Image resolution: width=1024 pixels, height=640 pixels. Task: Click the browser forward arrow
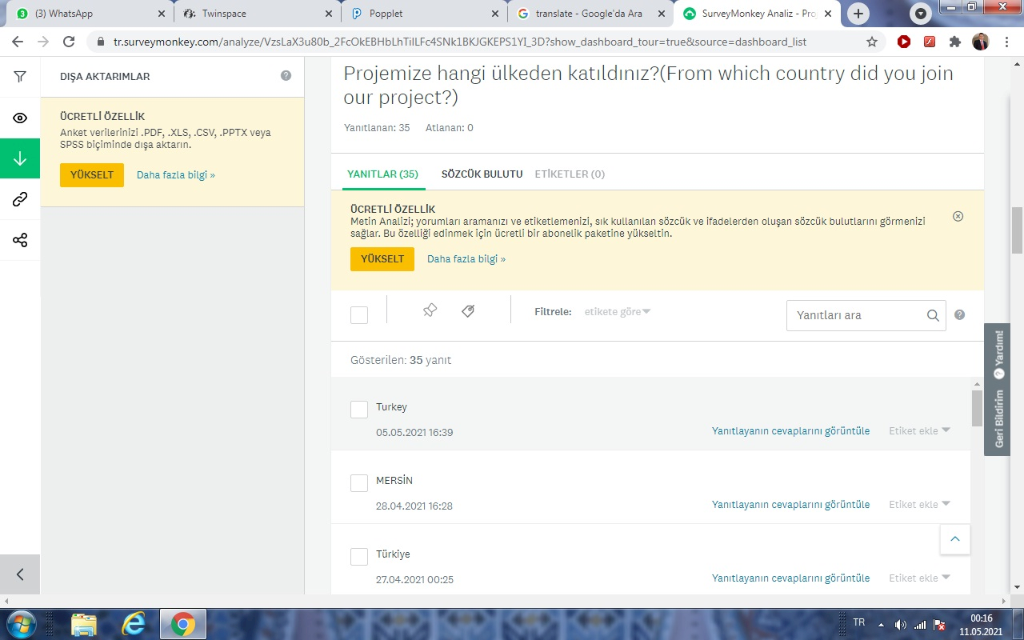click(x=43, y=42)
